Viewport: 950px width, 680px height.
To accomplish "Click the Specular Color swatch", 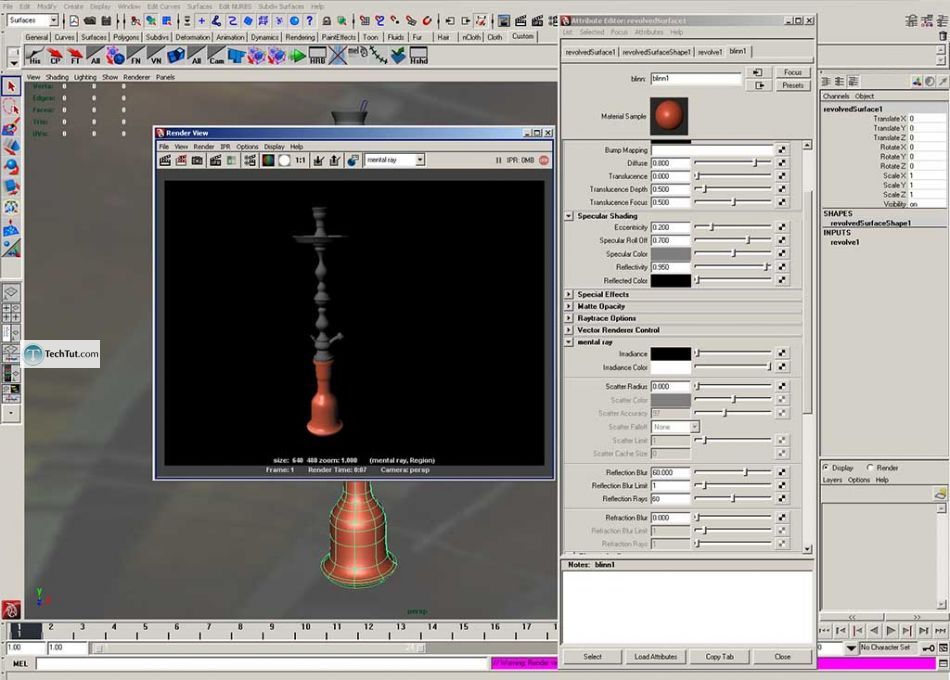I will click(671, 254).
